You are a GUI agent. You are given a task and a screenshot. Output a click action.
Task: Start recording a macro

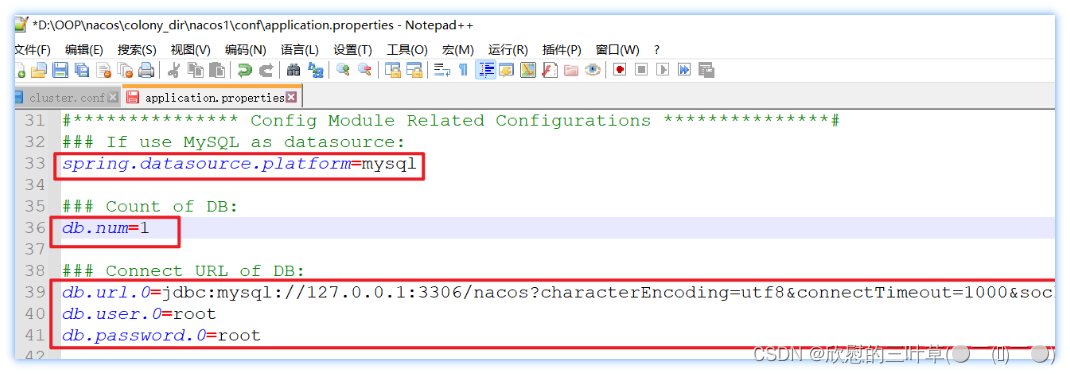tap(620, 70)
